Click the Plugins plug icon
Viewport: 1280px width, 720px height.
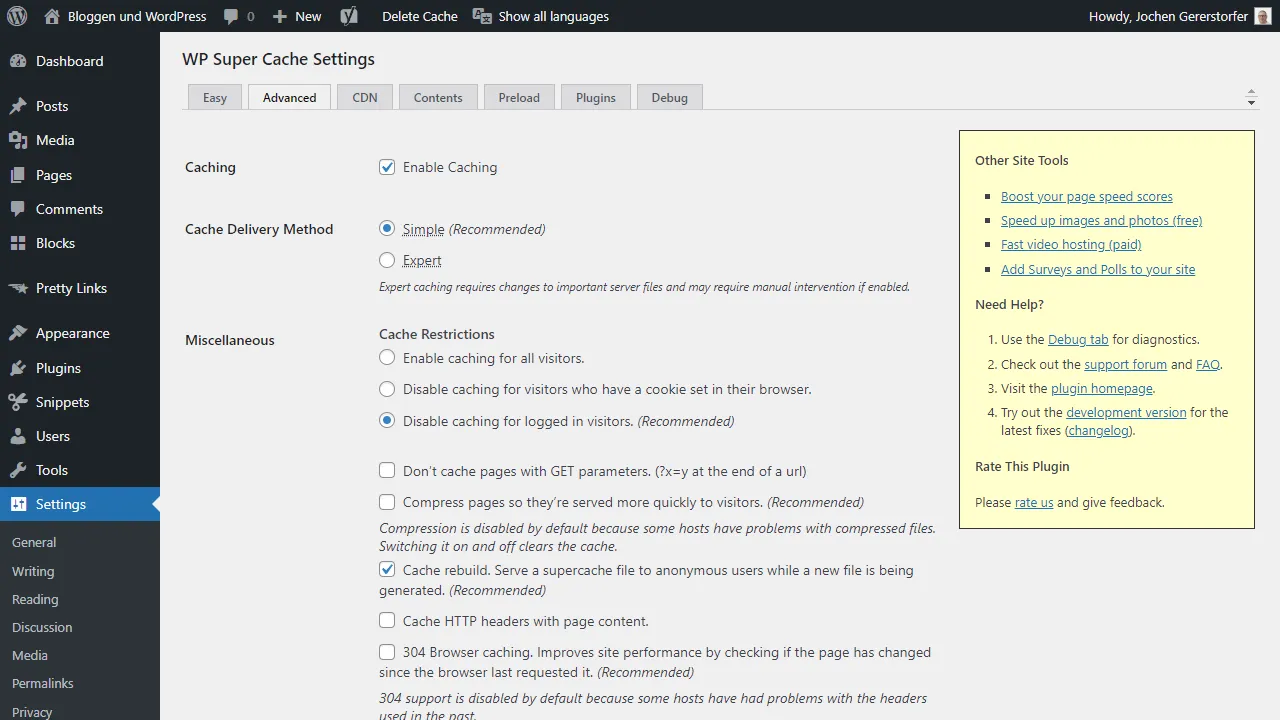tap(18, 368)
